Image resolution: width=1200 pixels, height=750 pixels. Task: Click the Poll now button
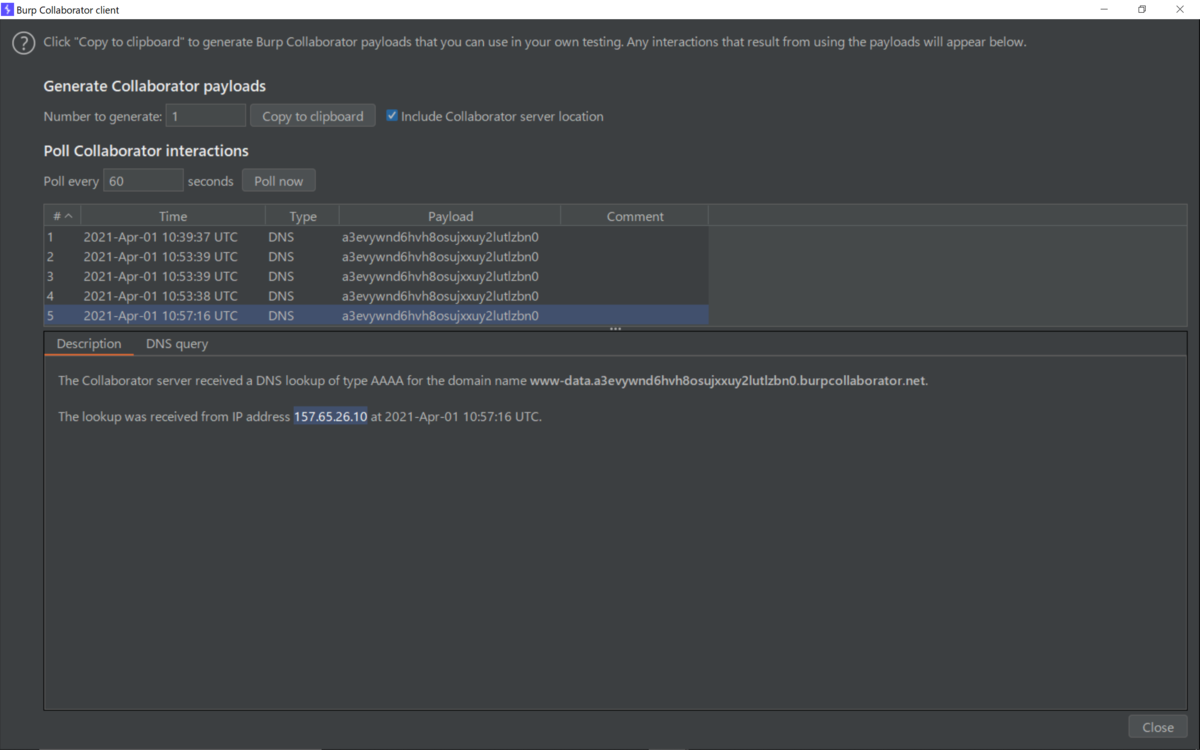click(279, 181)
